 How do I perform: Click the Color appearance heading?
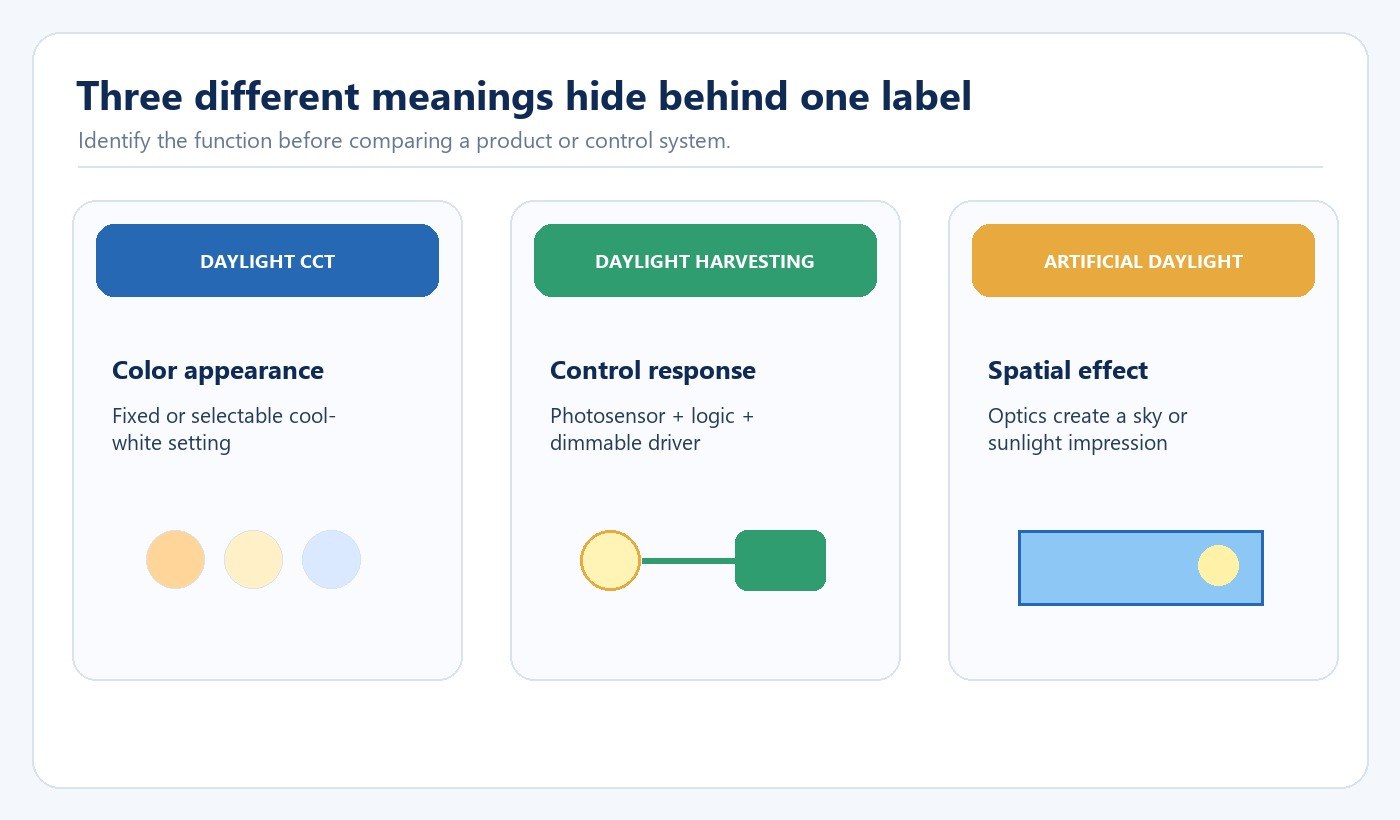pyautogui.click(x=218, y=371)
